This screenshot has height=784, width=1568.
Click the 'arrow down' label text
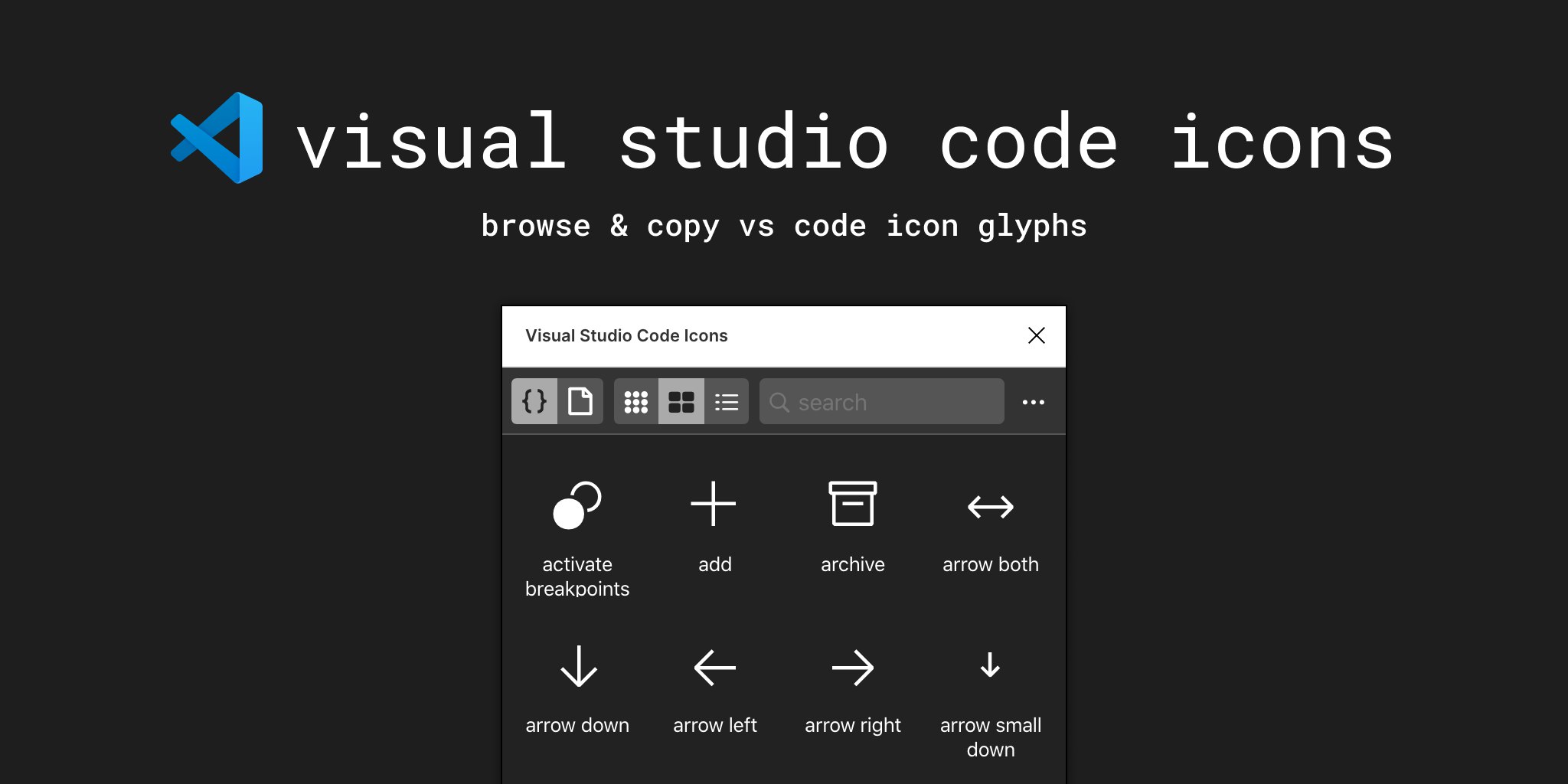coord(577,725)
